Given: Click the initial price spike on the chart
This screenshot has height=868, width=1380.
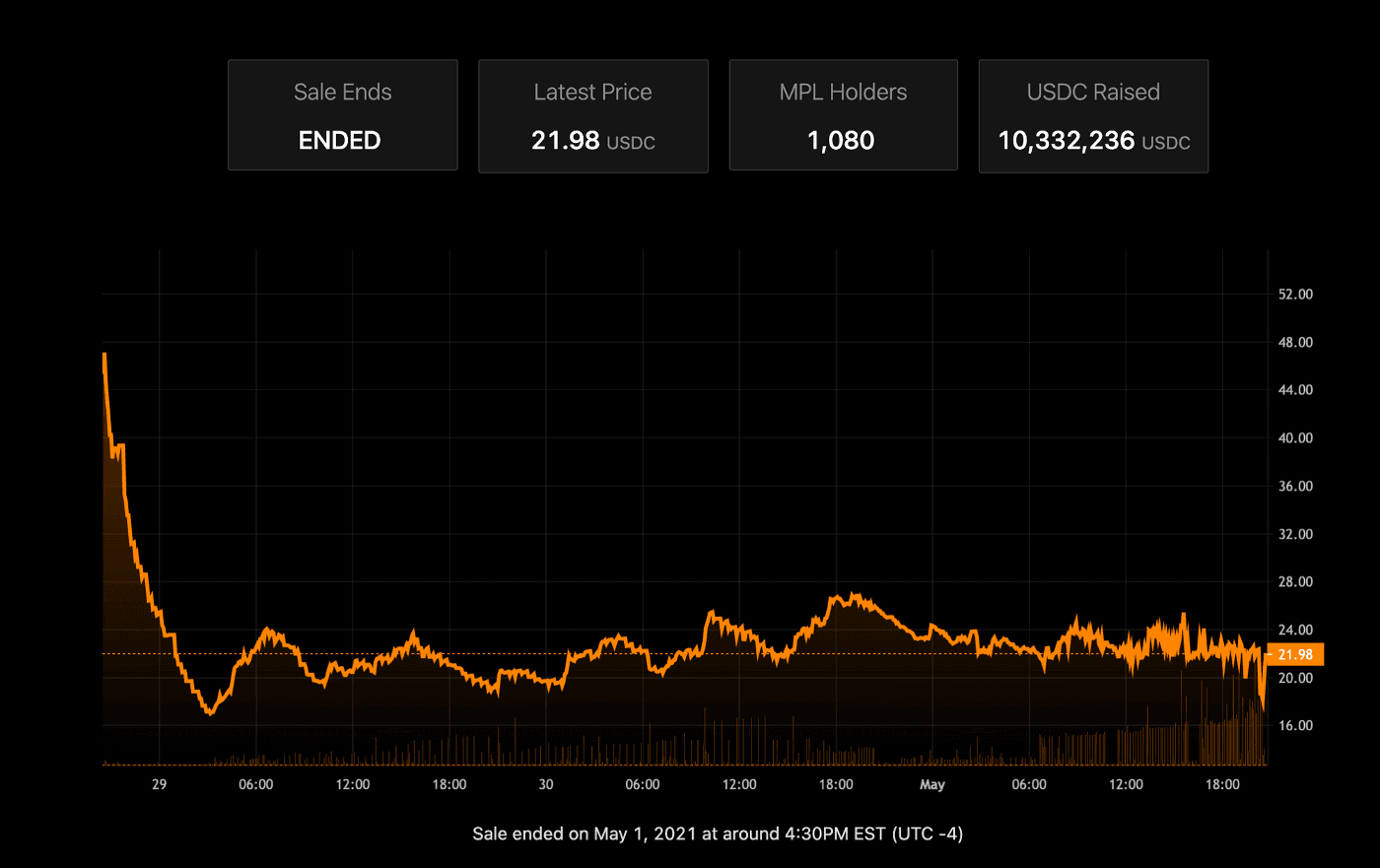Looking at the screenshot, I should (104, 357).
